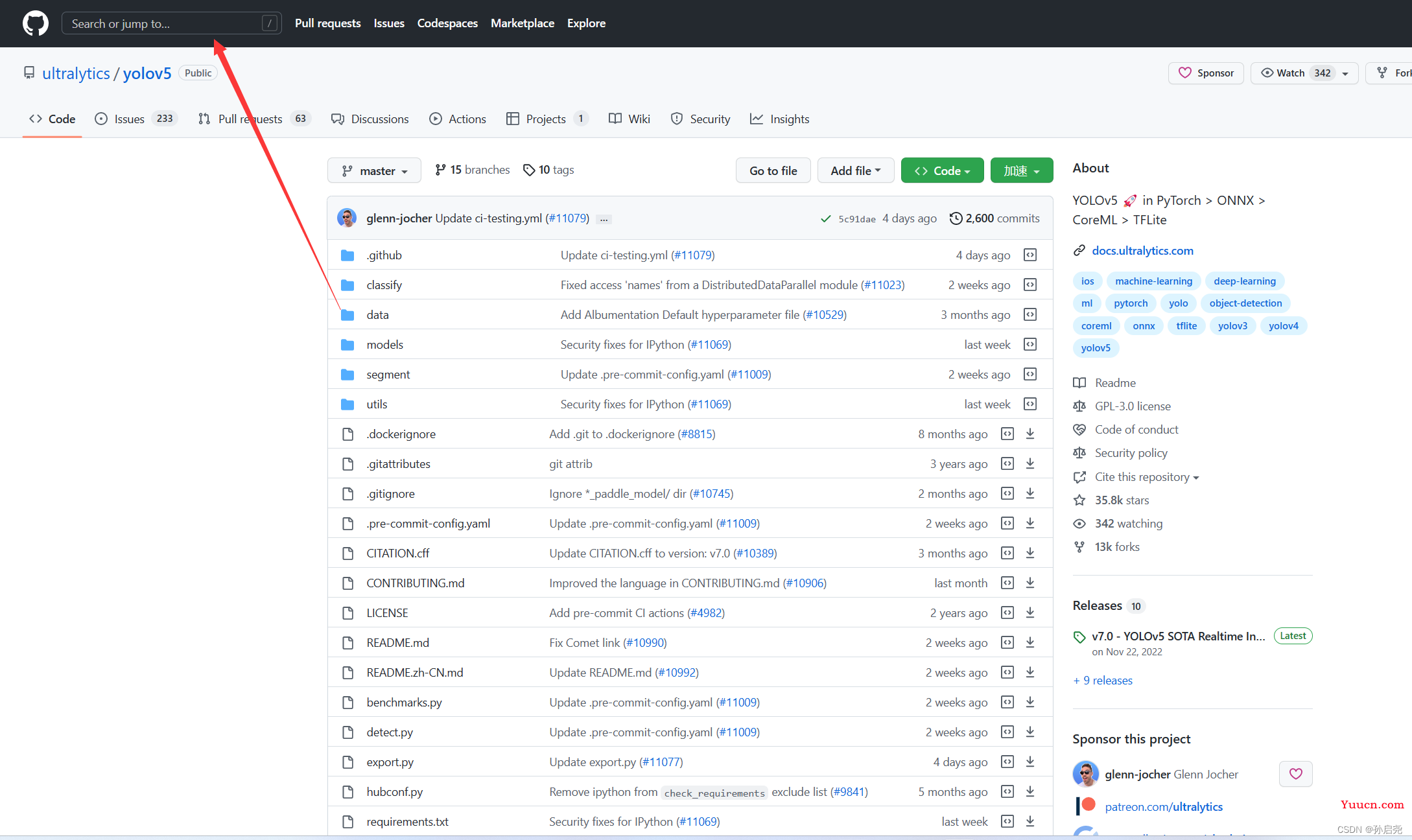Switch to the Wiki tab
The image size is (1412, 840).
point(630,119)
